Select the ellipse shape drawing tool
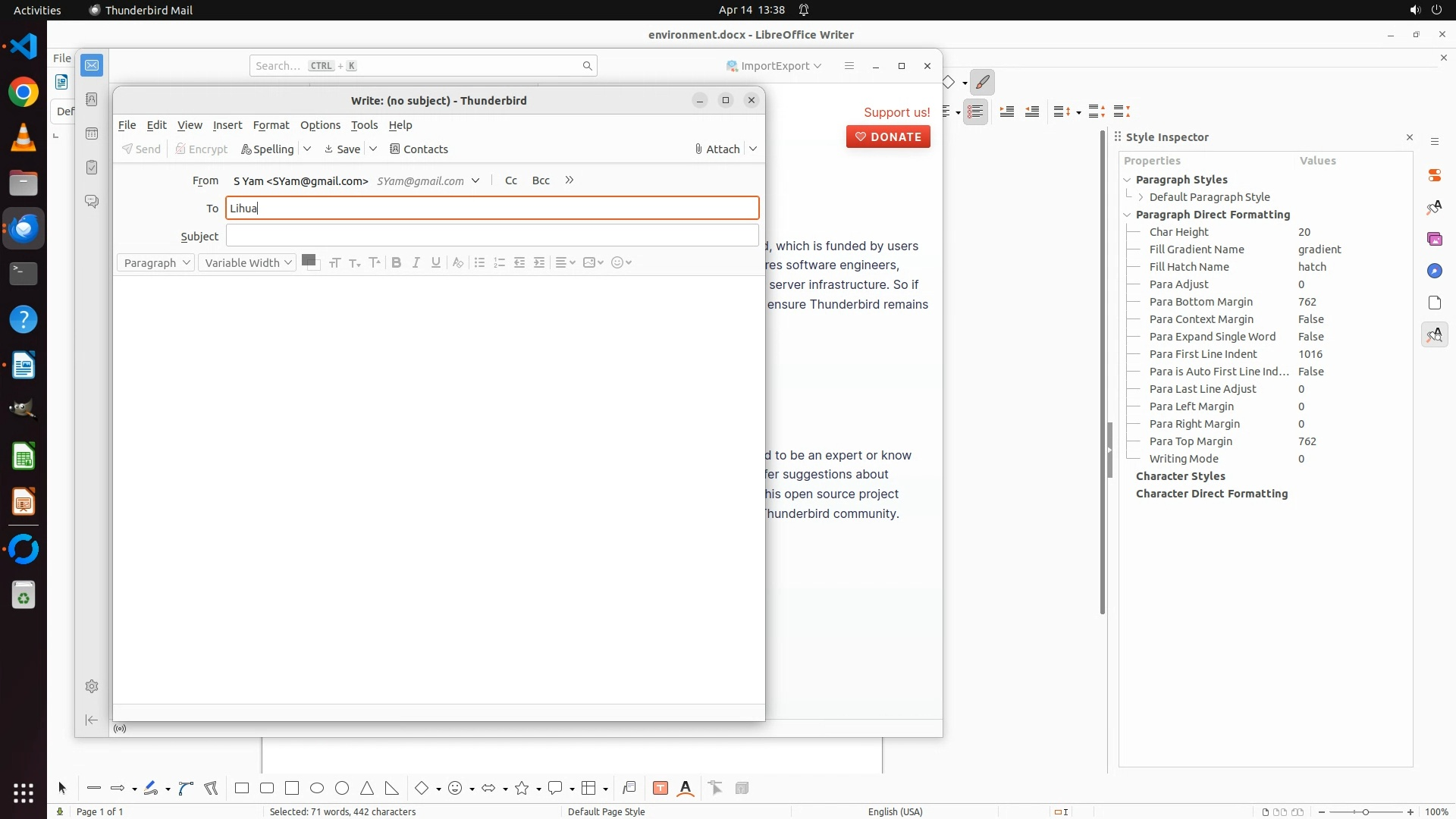This screenshot has width=1456, height=819. [317, 789]
